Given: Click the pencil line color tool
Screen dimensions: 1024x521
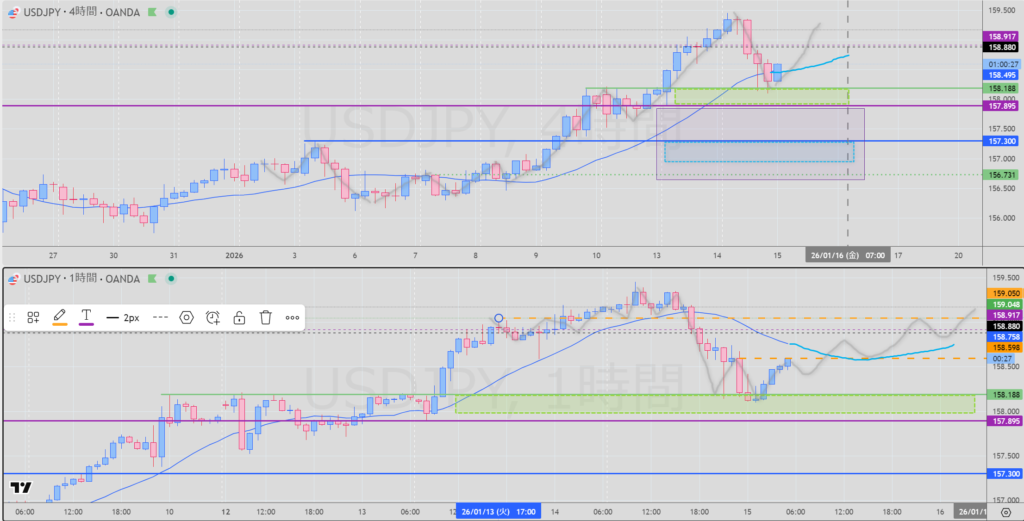Looking at the screenshot, I should 59,317.
